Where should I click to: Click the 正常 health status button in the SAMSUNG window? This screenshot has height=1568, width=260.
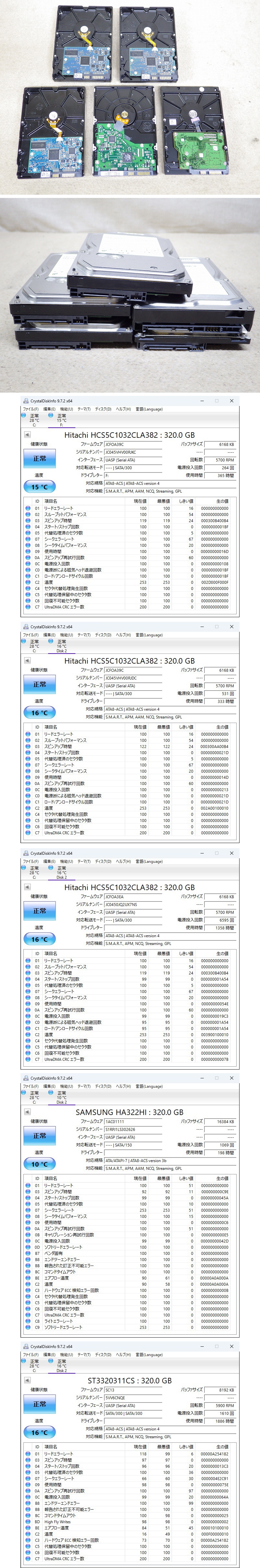point(39,1136)
